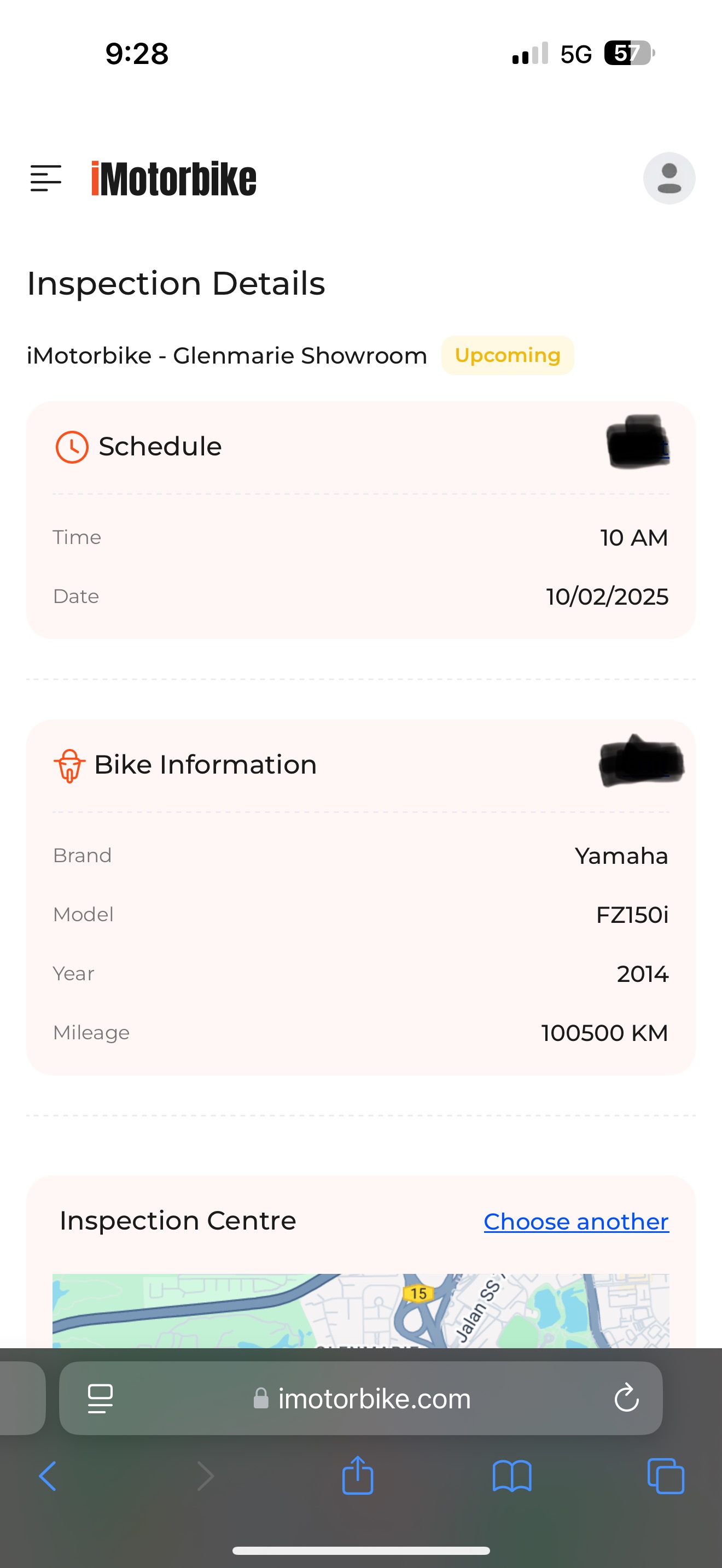Go back to previous page

tap(48, 1476)
